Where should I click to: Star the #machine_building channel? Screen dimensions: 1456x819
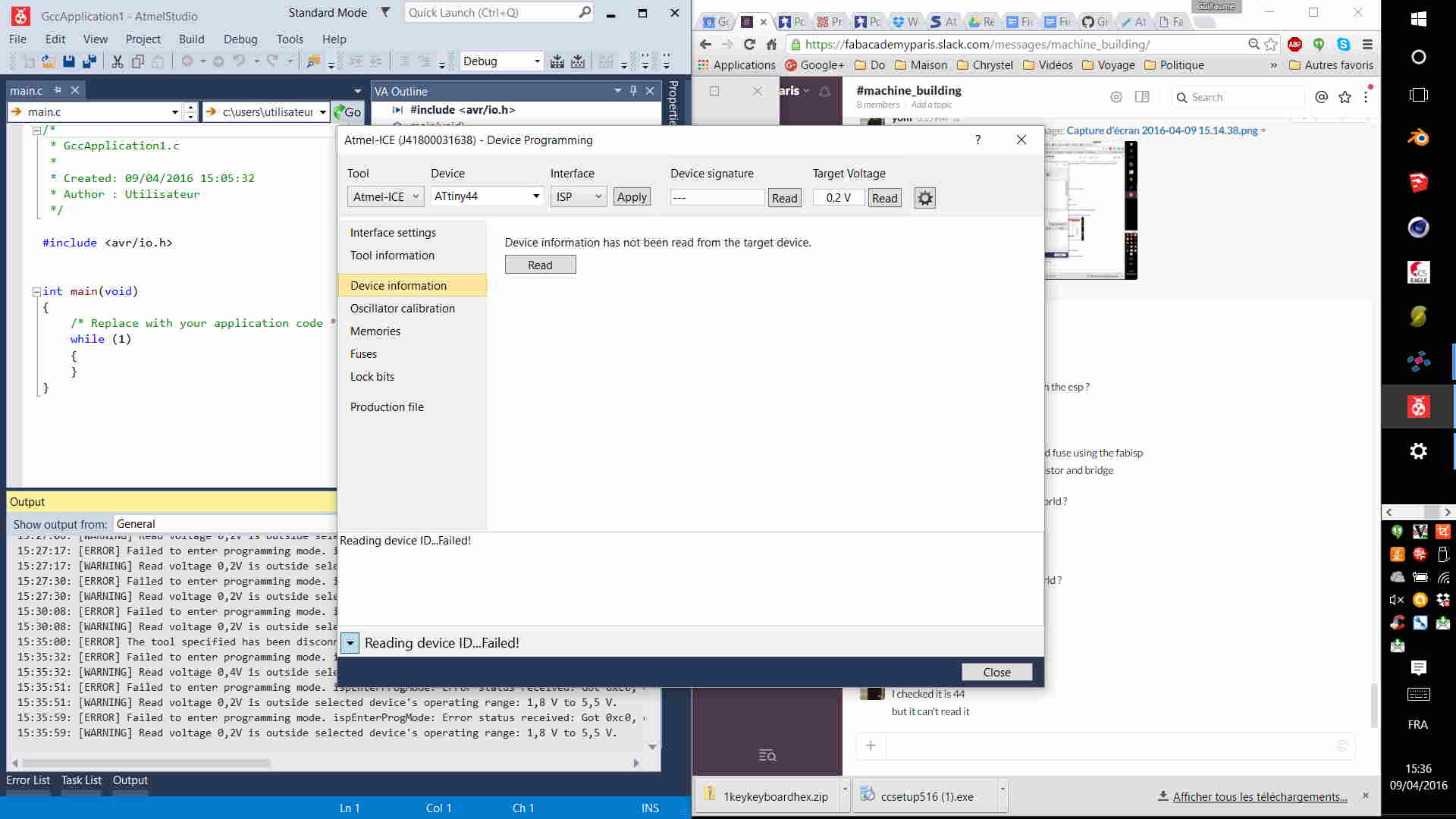pos(1345,97)
